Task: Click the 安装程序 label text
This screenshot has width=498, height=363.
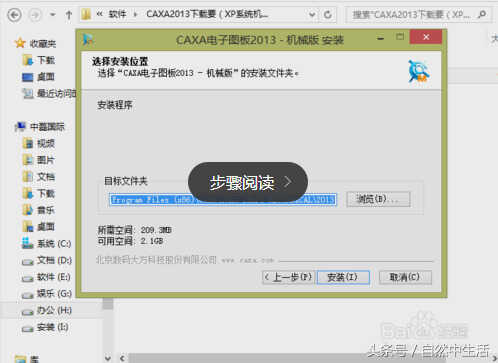Action: (x=115, y=105)
